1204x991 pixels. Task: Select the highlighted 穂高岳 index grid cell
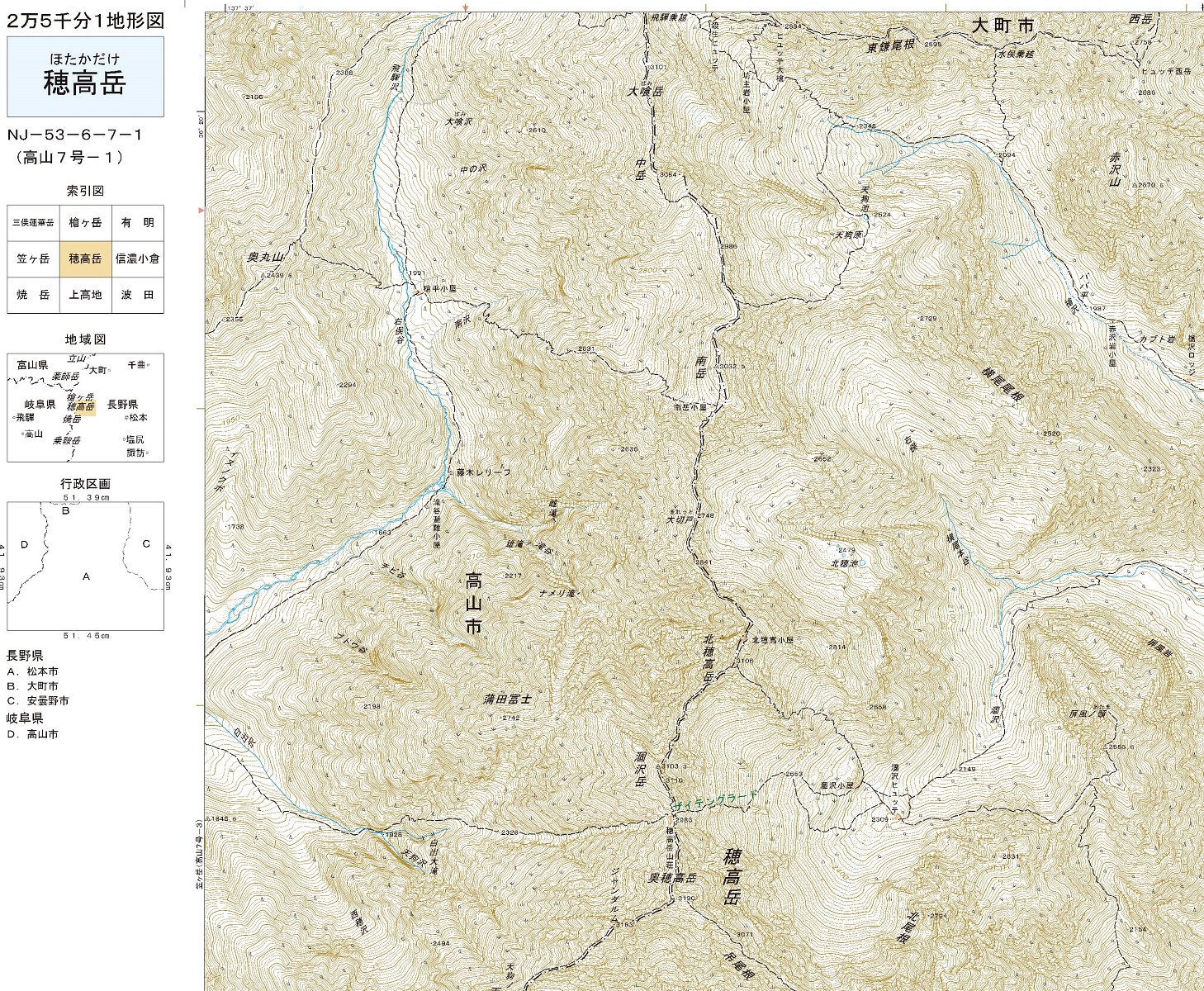click(85, 258)
